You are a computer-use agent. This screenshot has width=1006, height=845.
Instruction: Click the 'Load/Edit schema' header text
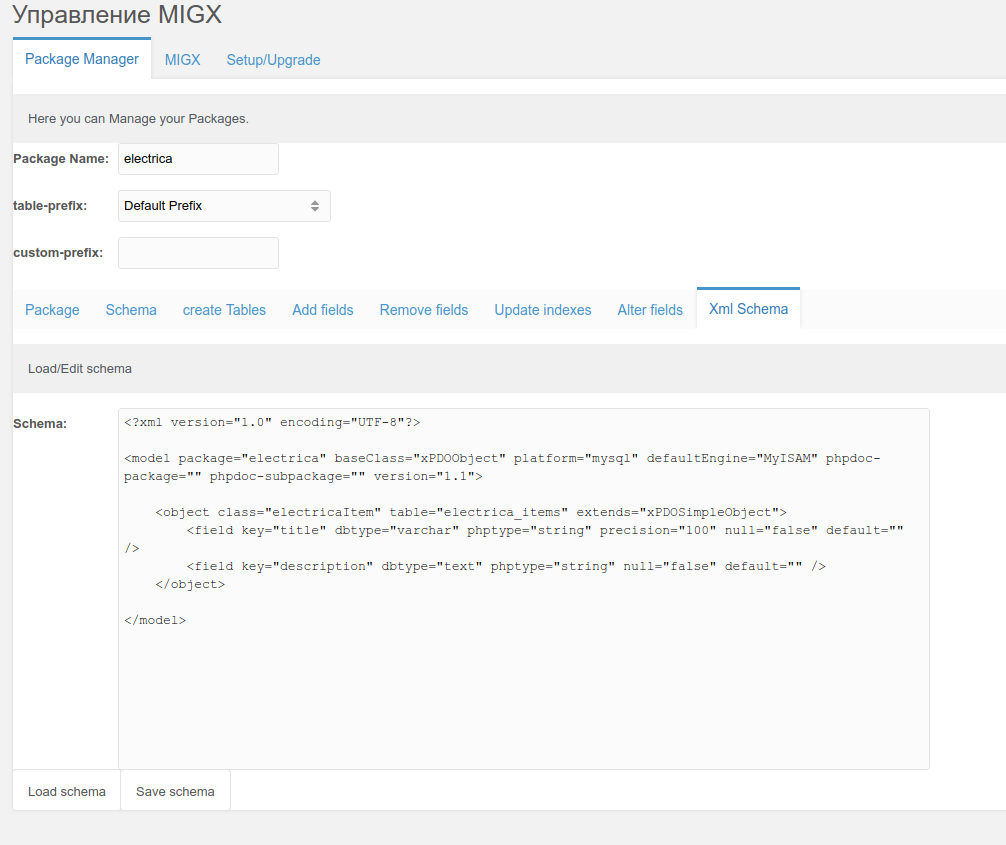click(80, 369)
